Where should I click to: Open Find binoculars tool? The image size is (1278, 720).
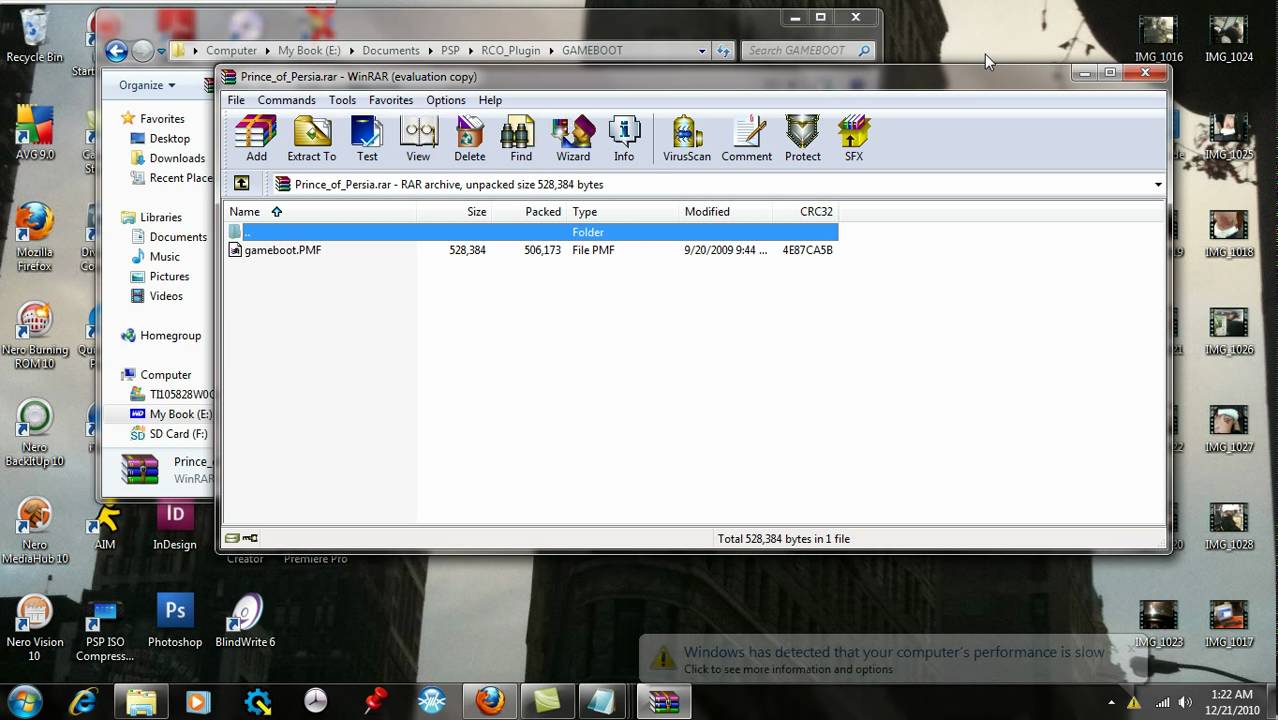520,138
